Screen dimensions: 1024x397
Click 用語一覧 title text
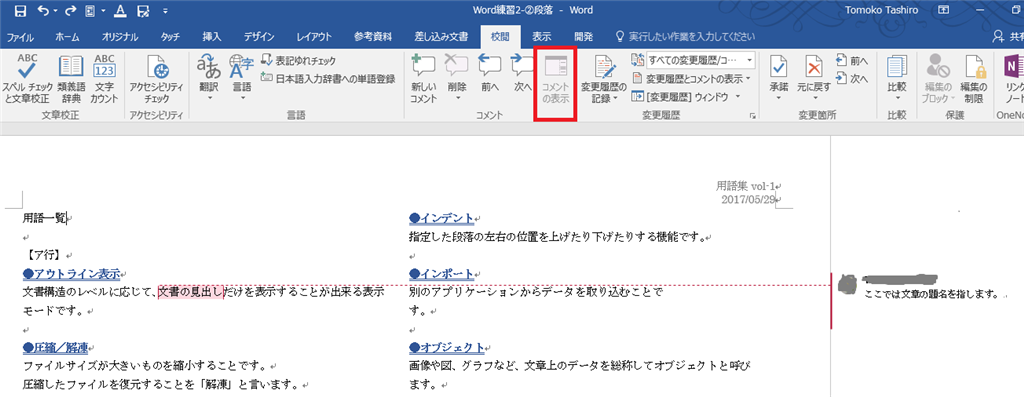(44, 218)
